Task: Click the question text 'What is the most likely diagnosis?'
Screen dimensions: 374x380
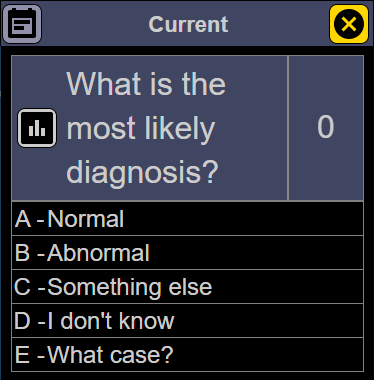Action: tap(146, 128)
